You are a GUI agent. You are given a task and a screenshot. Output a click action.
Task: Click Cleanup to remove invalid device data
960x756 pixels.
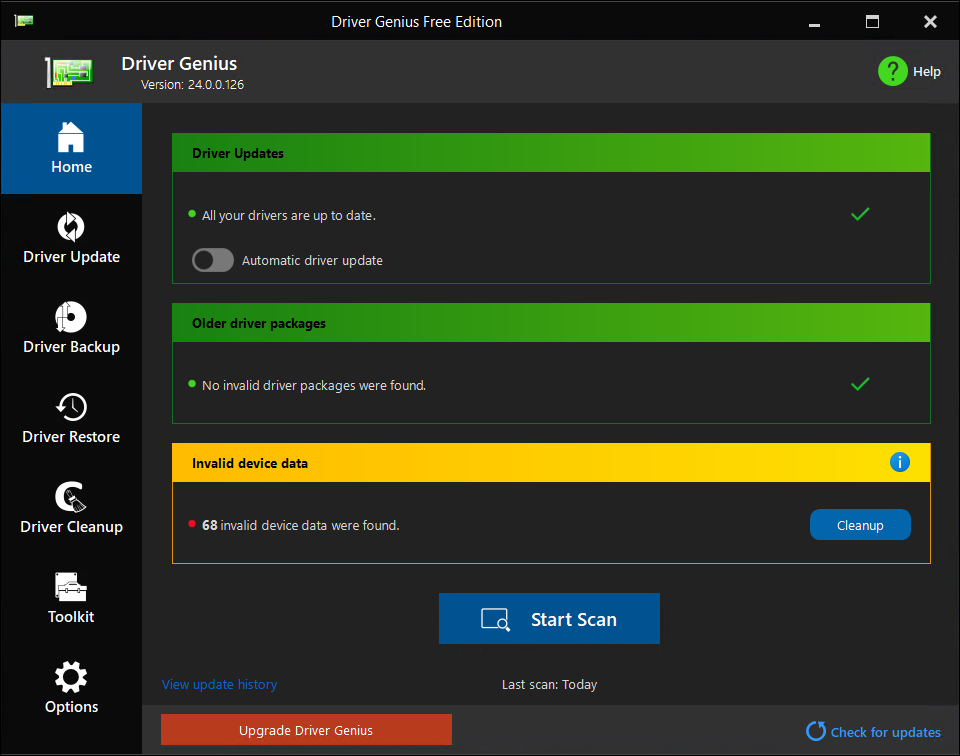(x=860, y=524)
